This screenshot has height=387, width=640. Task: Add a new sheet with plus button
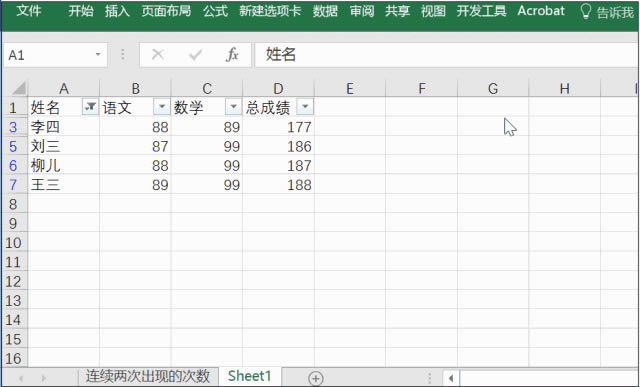(316, 378)
